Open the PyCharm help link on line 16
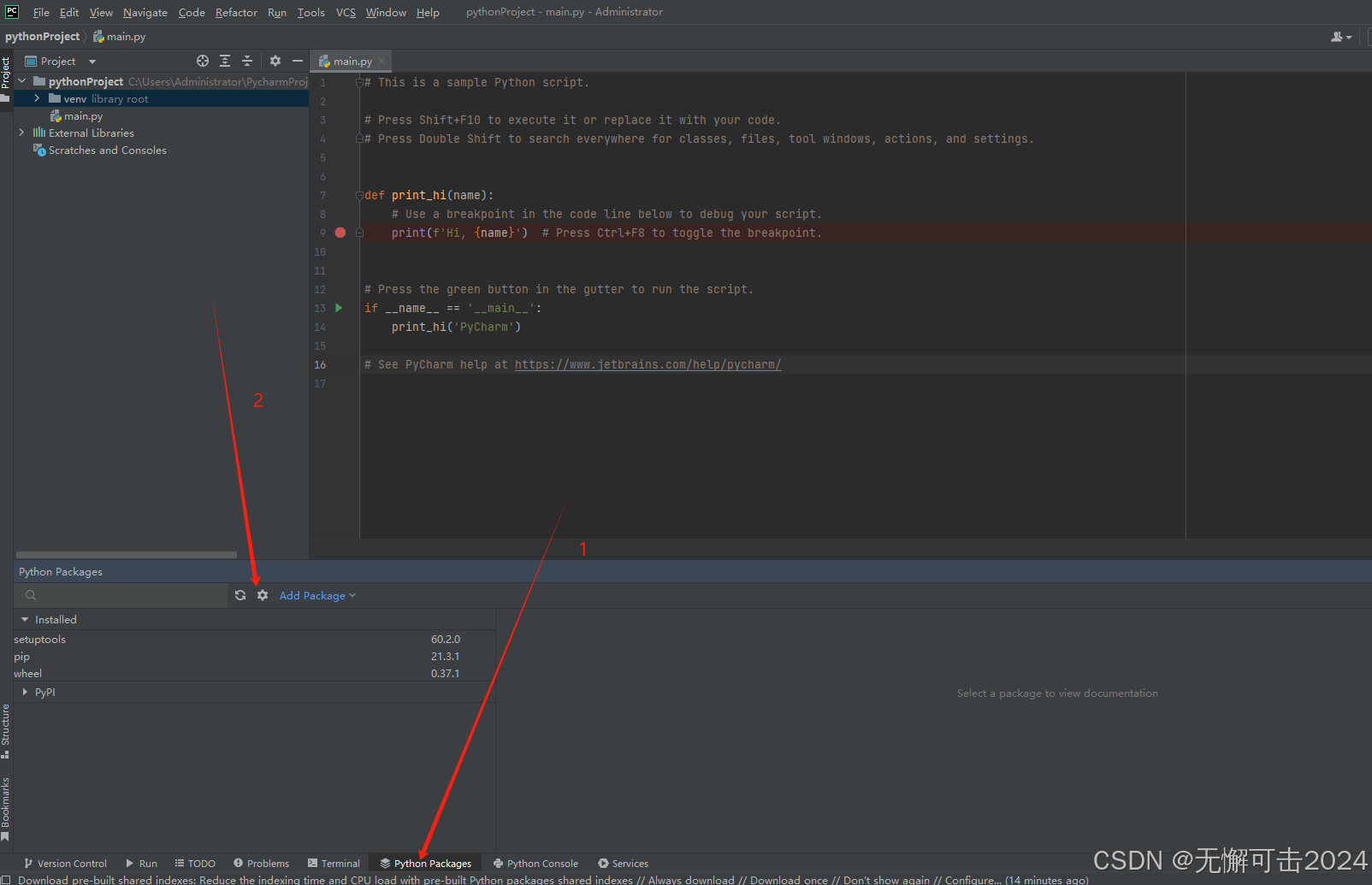Viewport: 1372px width, 885px height. pyautogui.click(x=648, y=364)
